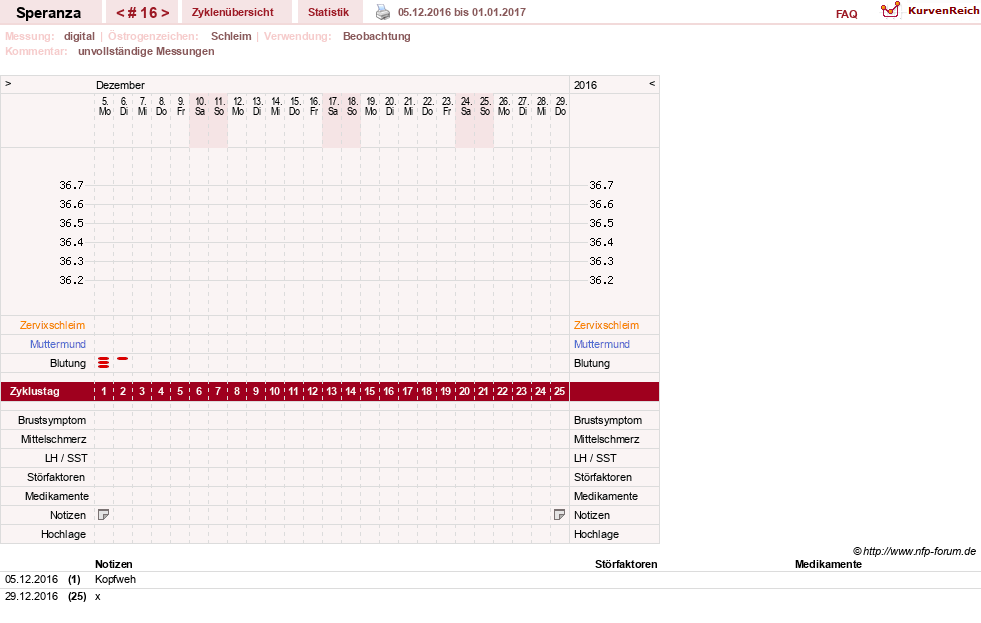Viewport: 981px width, 623px height.
Task: Click the note row dated 29.12.2016
Action: (x=490, y=597)
